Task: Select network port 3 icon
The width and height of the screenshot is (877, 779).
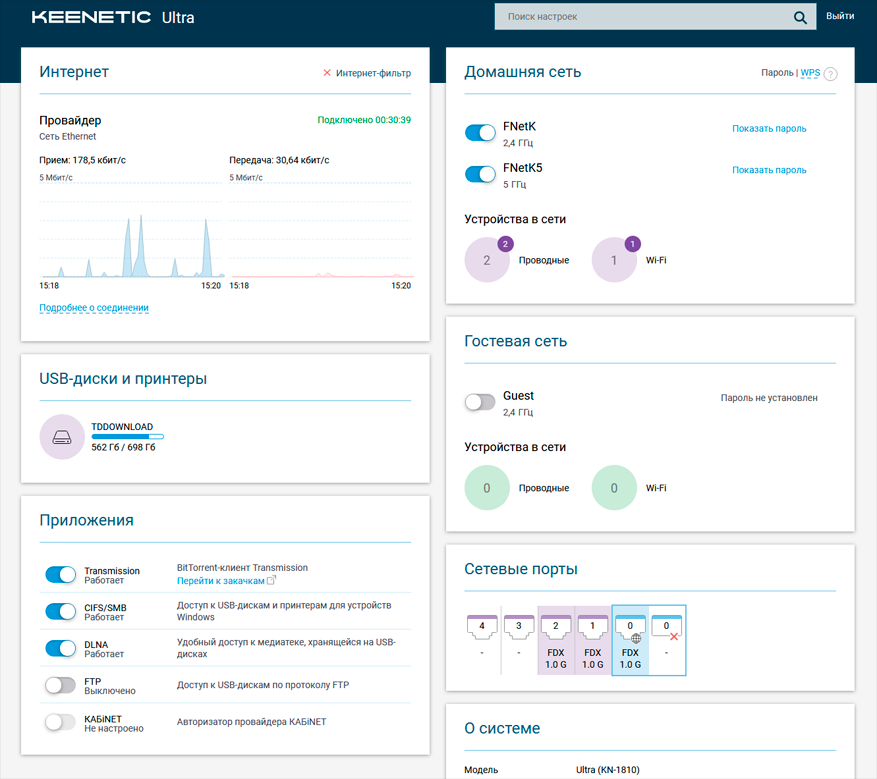Action: click(x=518, y=627)
